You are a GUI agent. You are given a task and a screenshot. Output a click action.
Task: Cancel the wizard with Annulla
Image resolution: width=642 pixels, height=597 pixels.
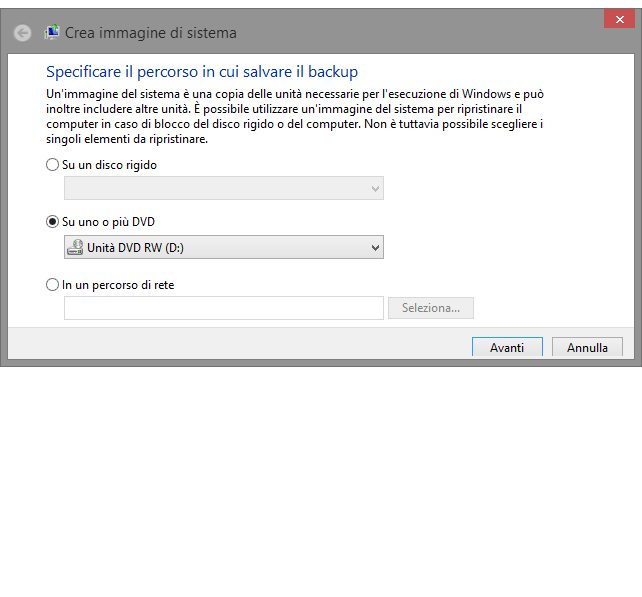tap(587, 347)
